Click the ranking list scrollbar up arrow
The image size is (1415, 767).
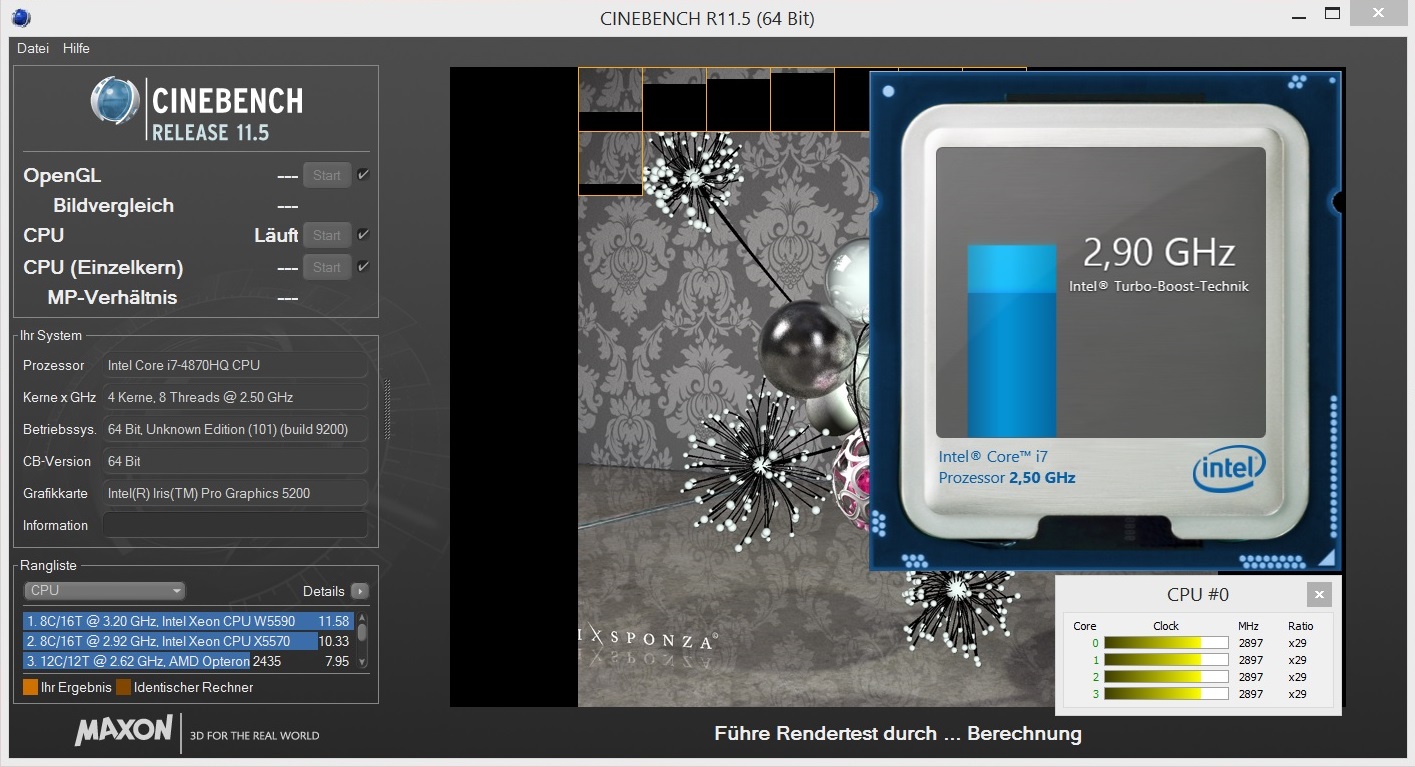362,618
